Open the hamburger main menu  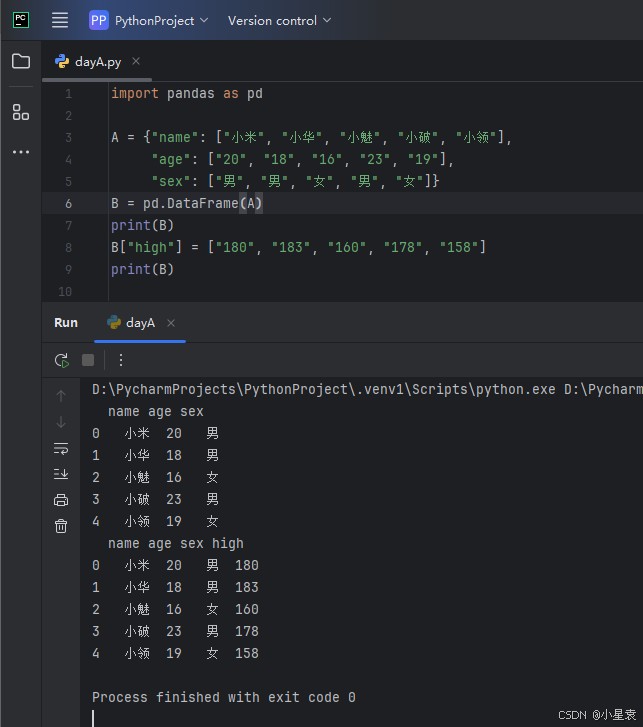click(60, 20)
